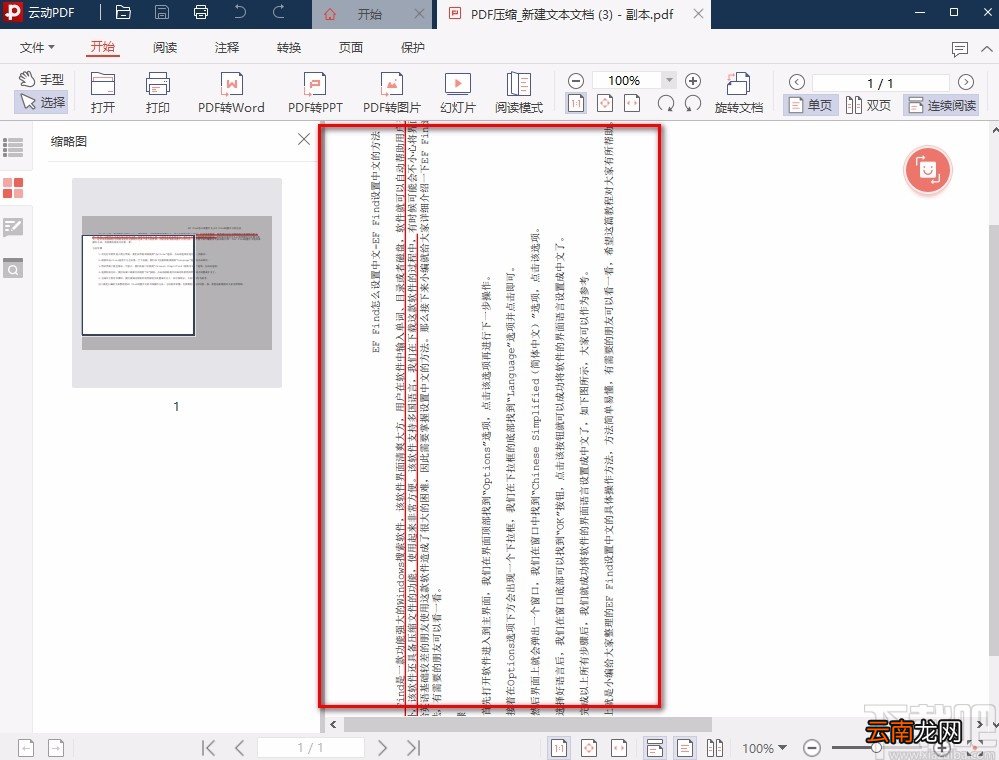
Task: Click the redo arrow in title bar
Action: 278,12
